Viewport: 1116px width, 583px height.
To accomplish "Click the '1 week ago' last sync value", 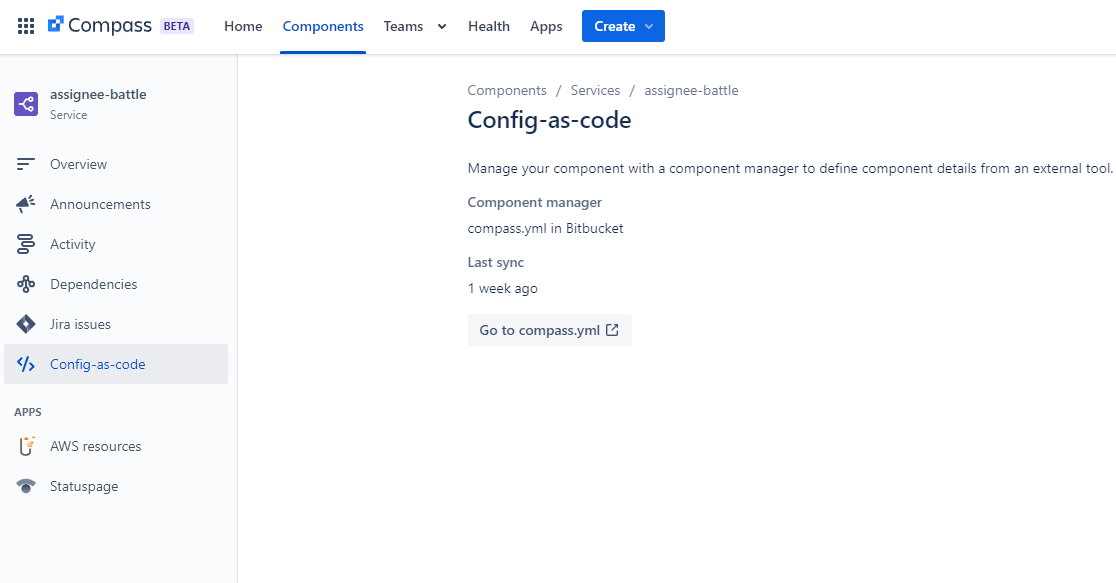I will pos(502,288).
